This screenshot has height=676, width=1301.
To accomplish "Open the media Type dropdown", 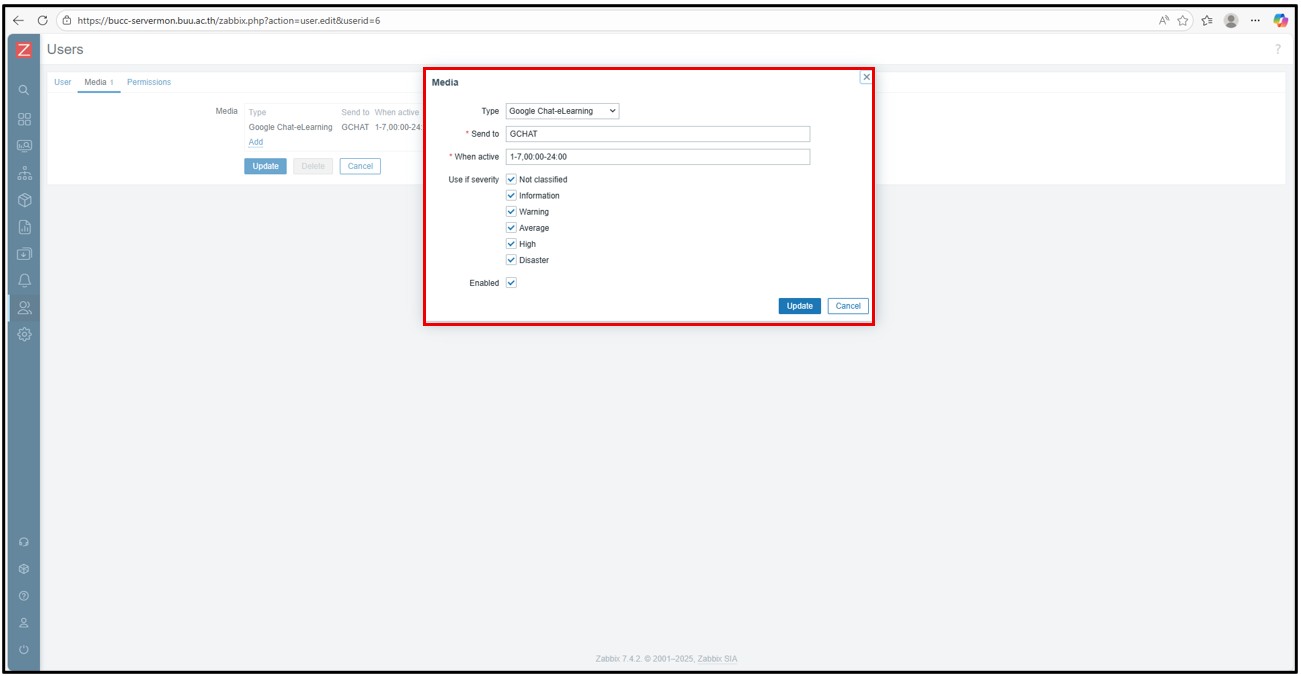I will point(562,111).
